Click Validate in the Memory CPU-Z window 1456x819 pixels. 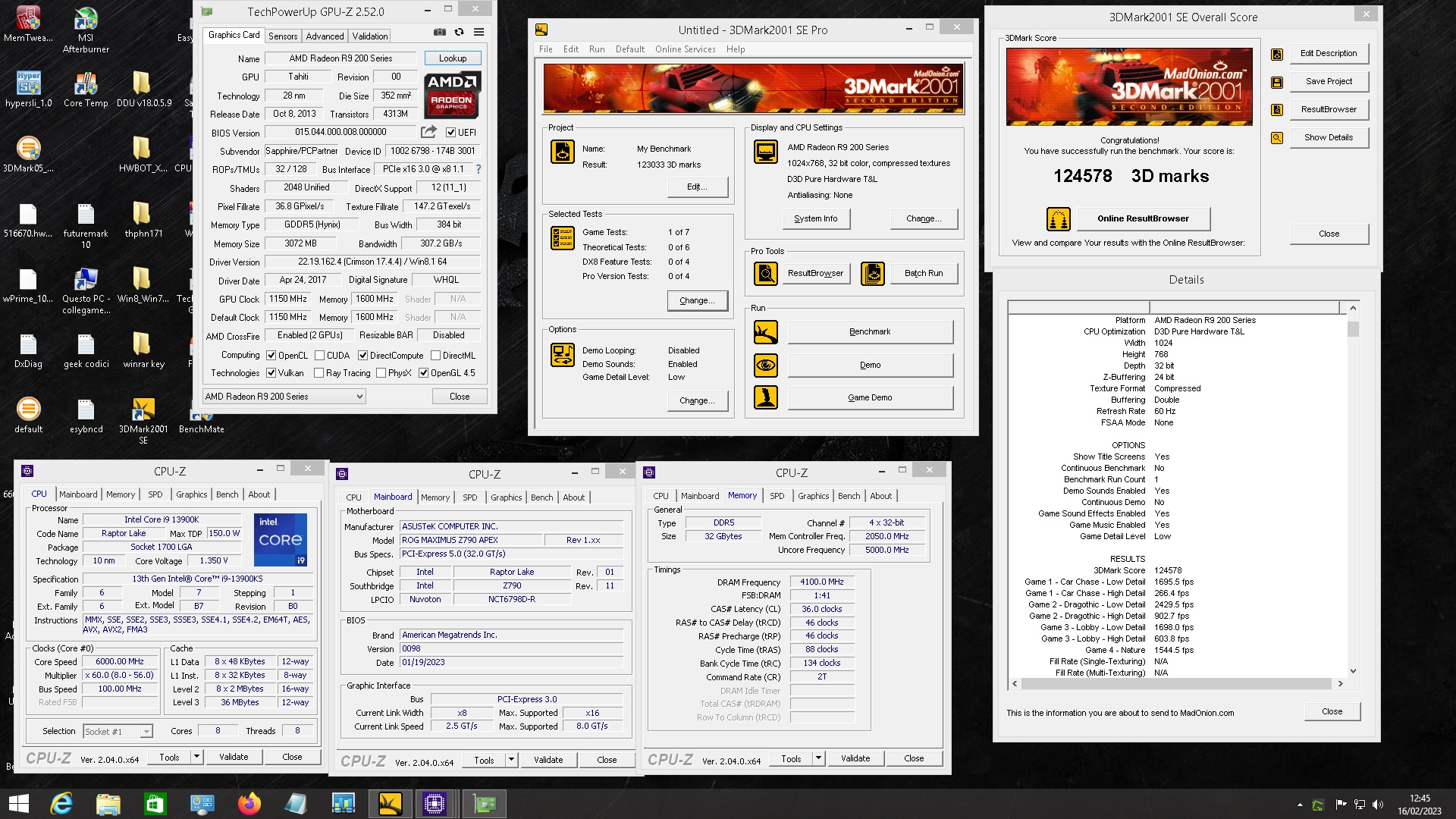(x=855, y=758)
